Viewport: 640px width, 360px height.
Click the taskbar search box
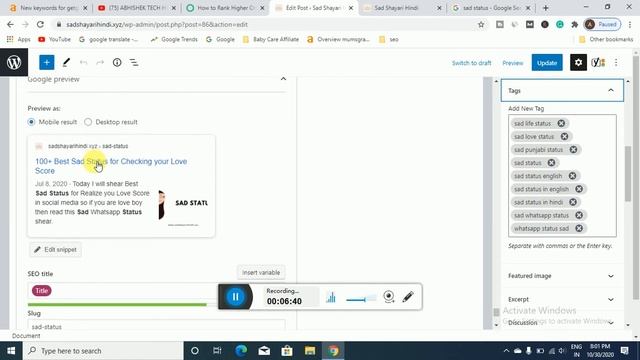pyautogui.click(x=103, y=351)
